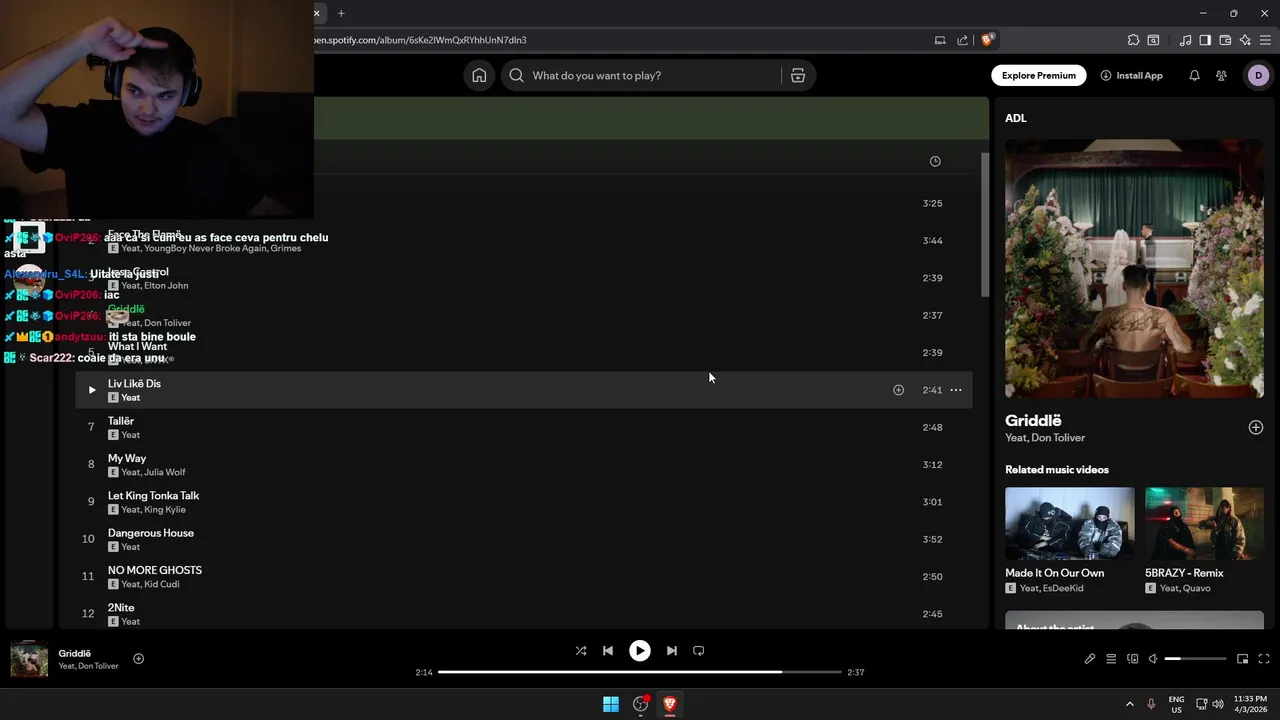The width and height of the screenshot is (1280, 720).
Task: Select track title Tallër
Action: 121,421
